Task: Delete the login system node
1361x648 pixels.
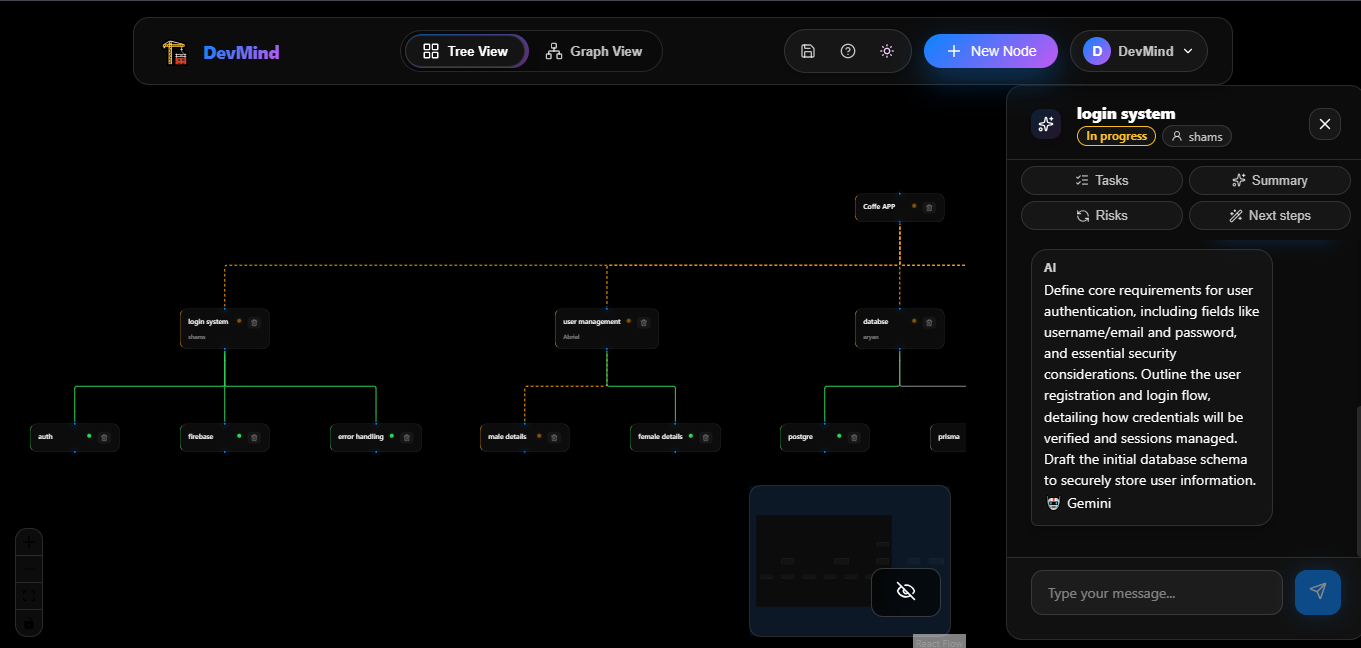Action: 254,322
